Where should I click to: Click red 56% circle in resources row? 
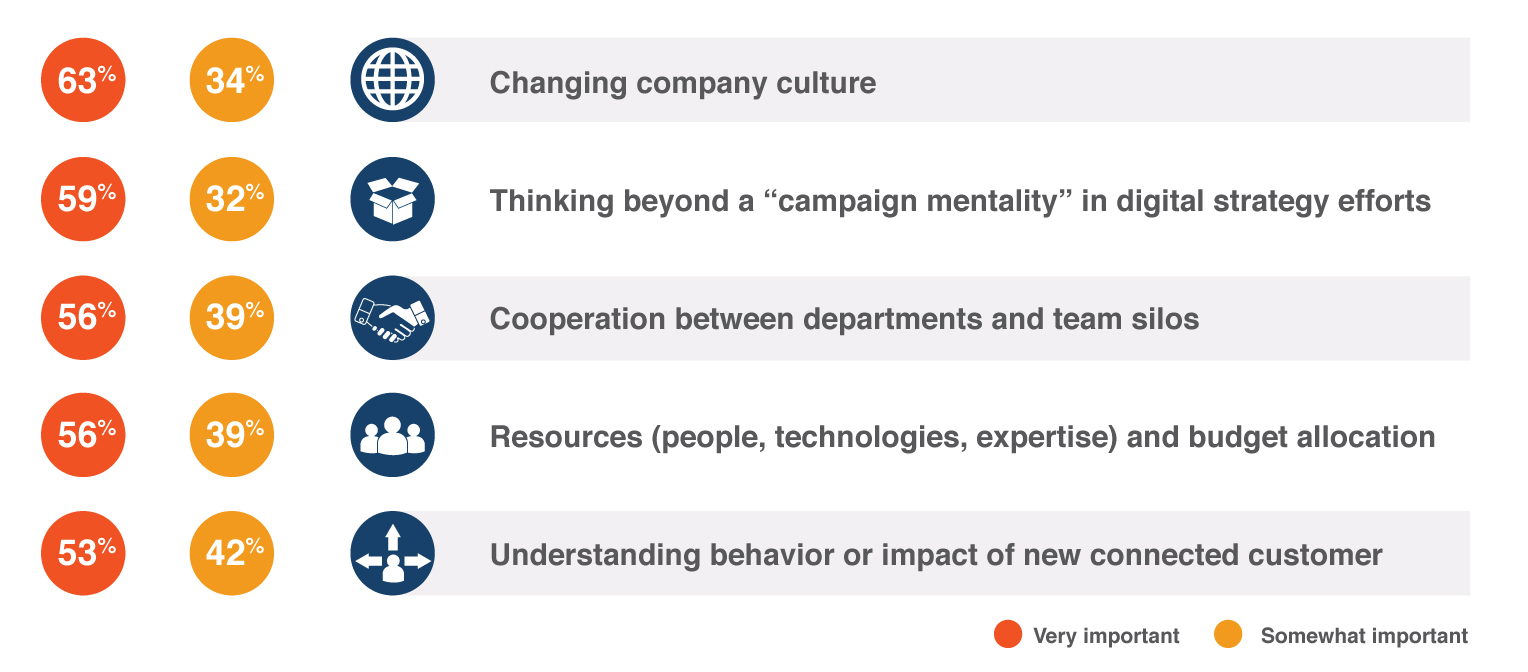83,435
